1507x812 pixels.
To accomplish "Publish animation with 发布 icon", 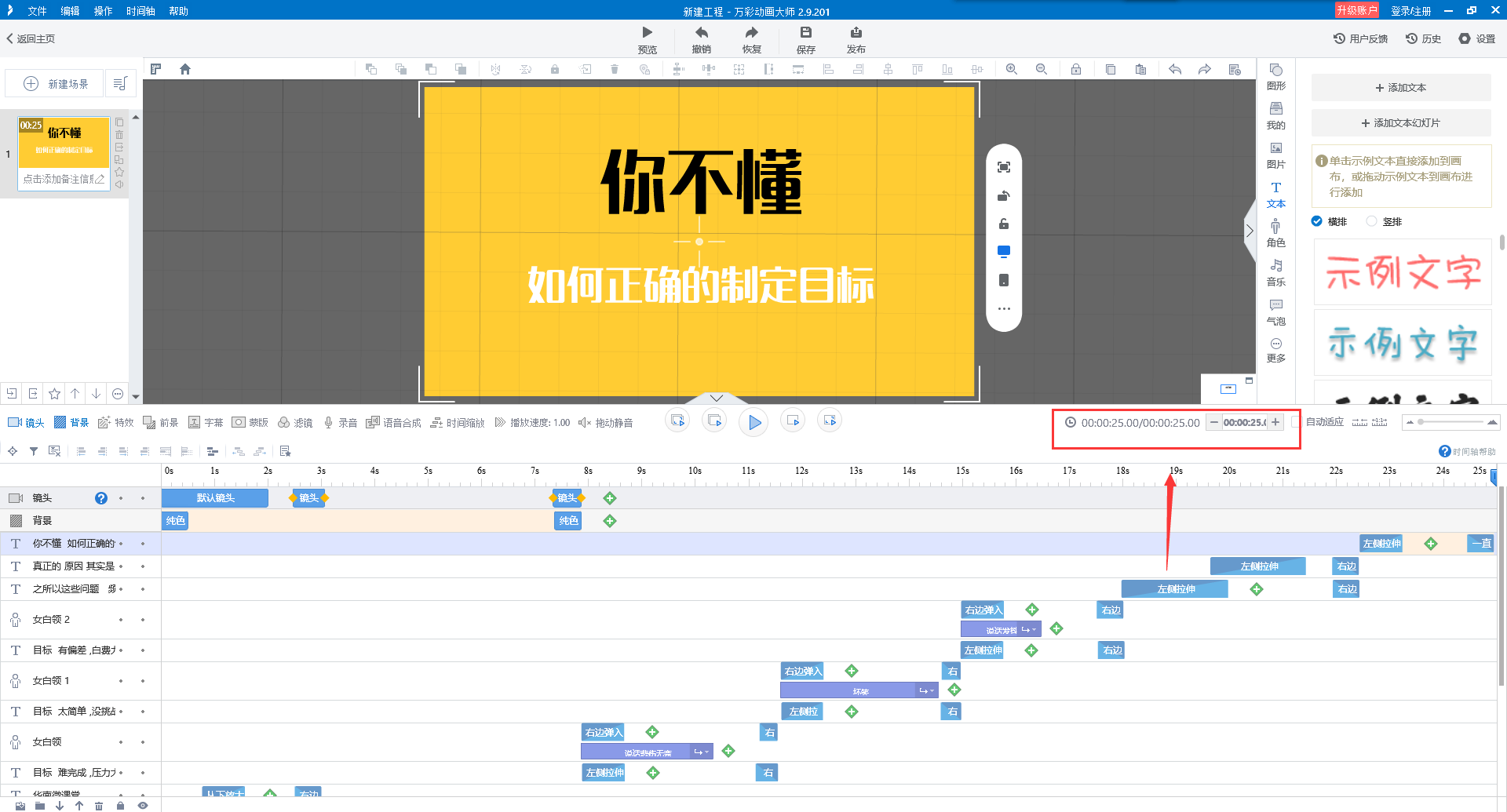I will tap(856, 33).
